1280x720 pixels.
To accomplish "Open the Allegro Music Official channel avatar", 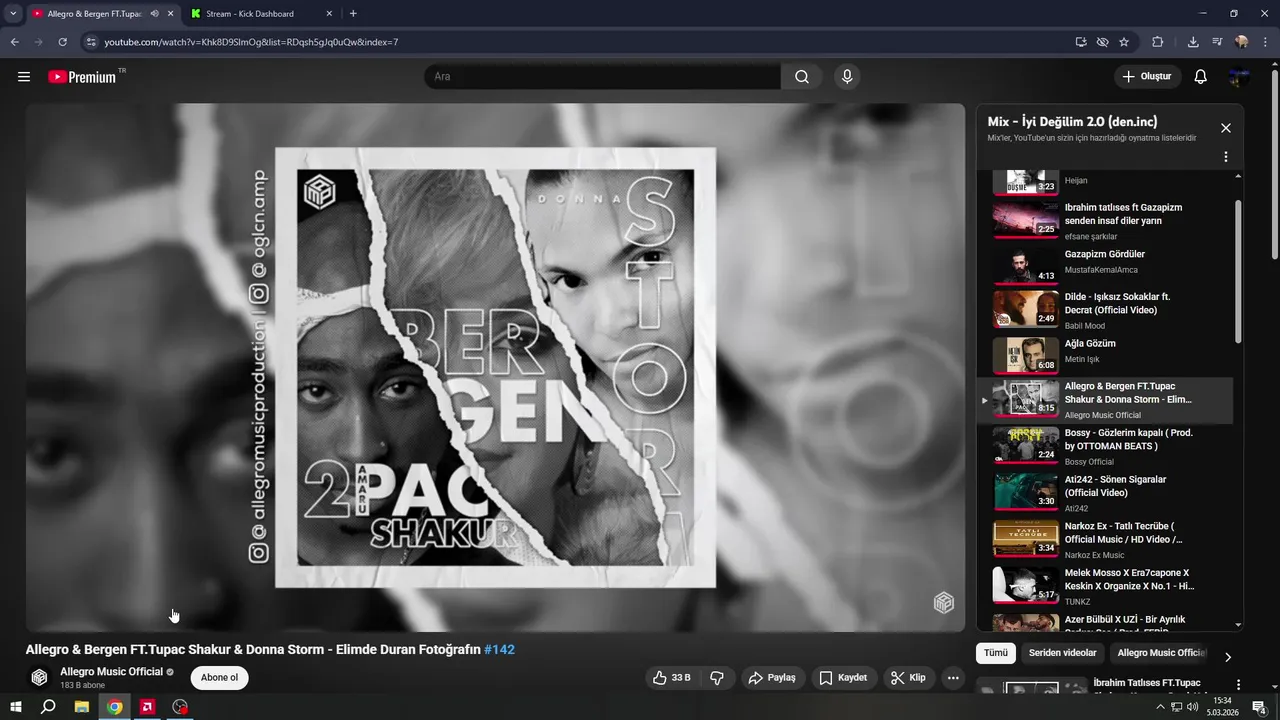I will click(x=39, y=678).
